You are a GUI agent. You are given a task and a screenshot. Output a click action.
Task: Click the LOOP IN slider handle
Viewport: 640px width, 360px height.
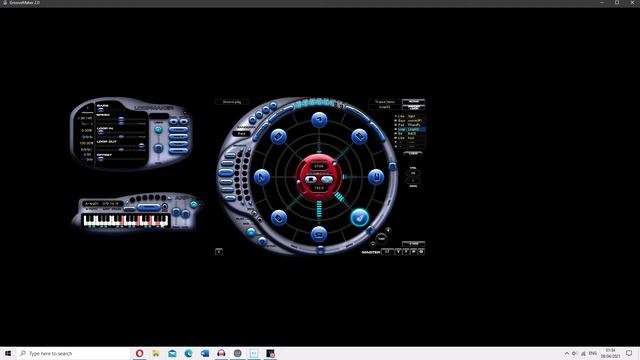coord(100,132)
